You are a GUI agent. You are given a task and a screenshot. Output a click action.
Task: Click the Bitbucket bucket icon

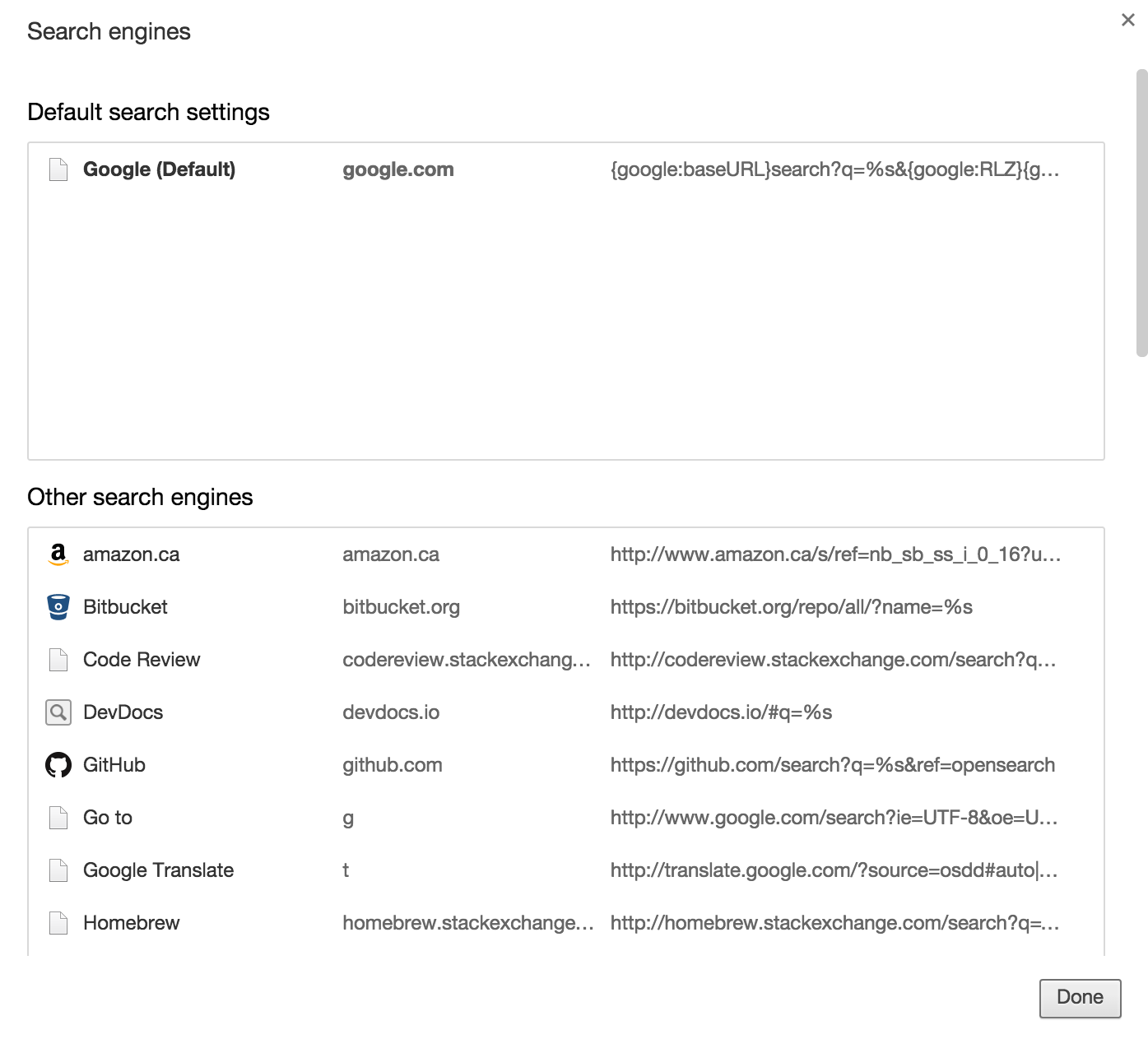[58, 607]
